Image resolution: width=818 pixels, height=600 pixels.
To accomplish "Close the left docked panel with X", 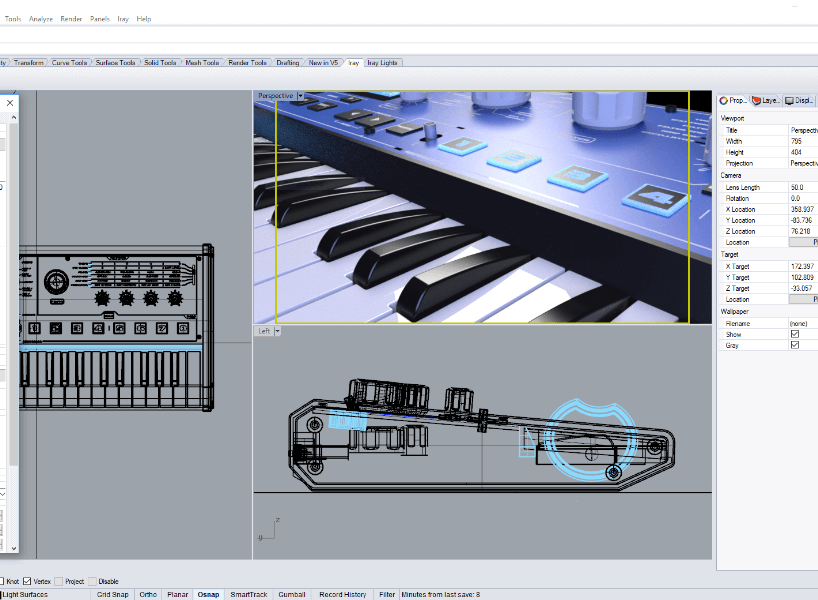I will click(x=10, y=102).
